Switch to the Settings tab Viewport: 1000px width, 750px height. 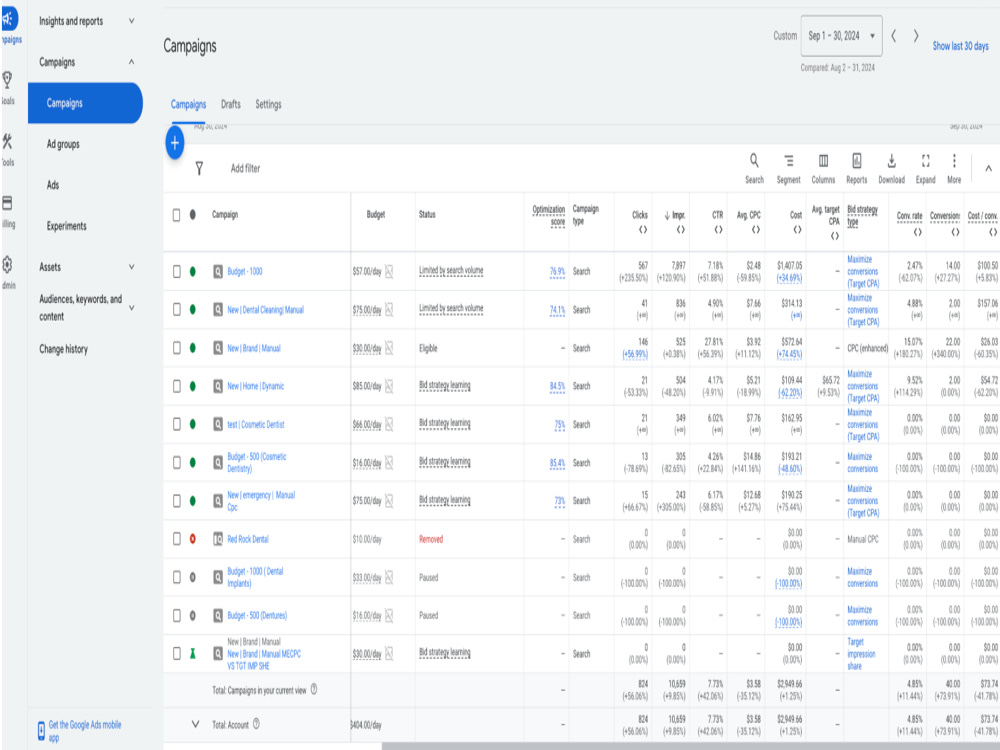coord(268,105)
